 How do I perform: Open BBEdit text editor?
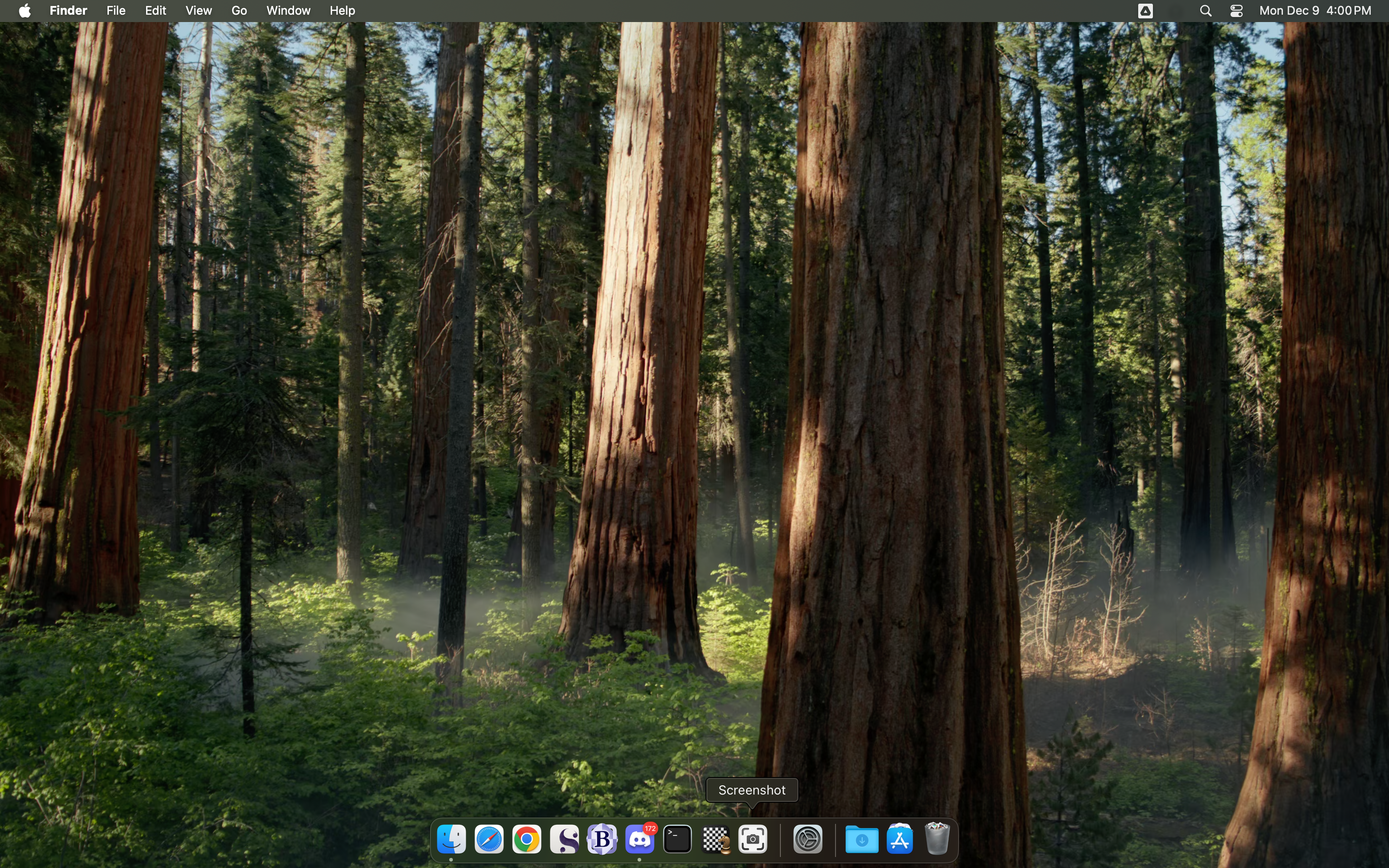pyautogui.click(x=601, y=840)
